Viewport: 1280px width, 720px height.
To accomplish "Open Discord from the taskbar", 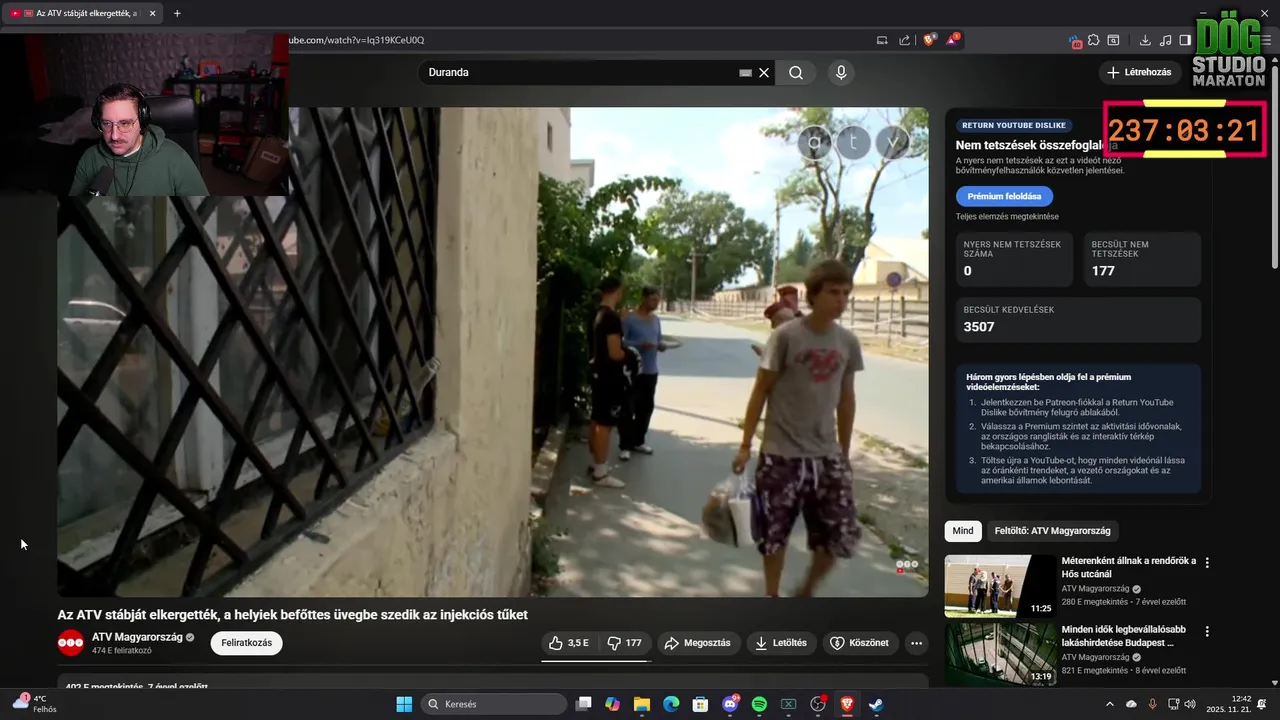I will coord(730,704).
